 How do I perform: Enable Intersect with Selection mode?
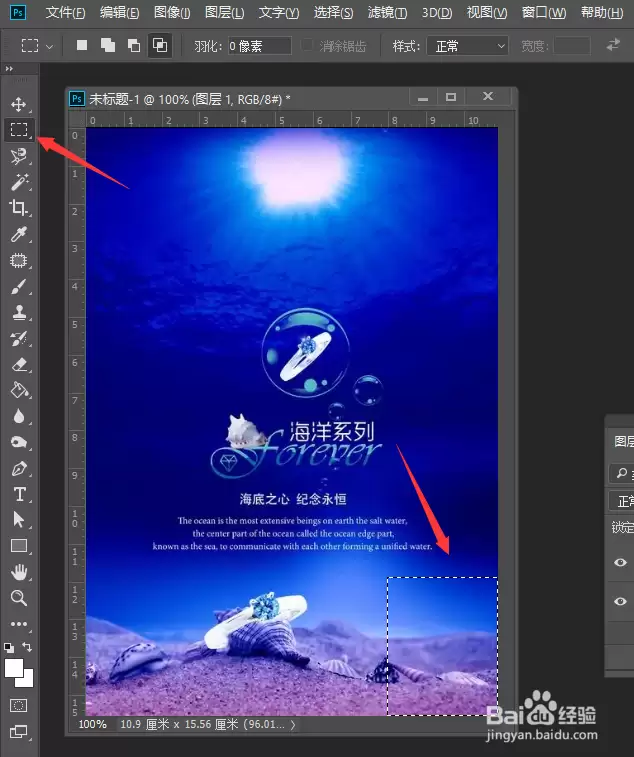[x=160, y=45]
